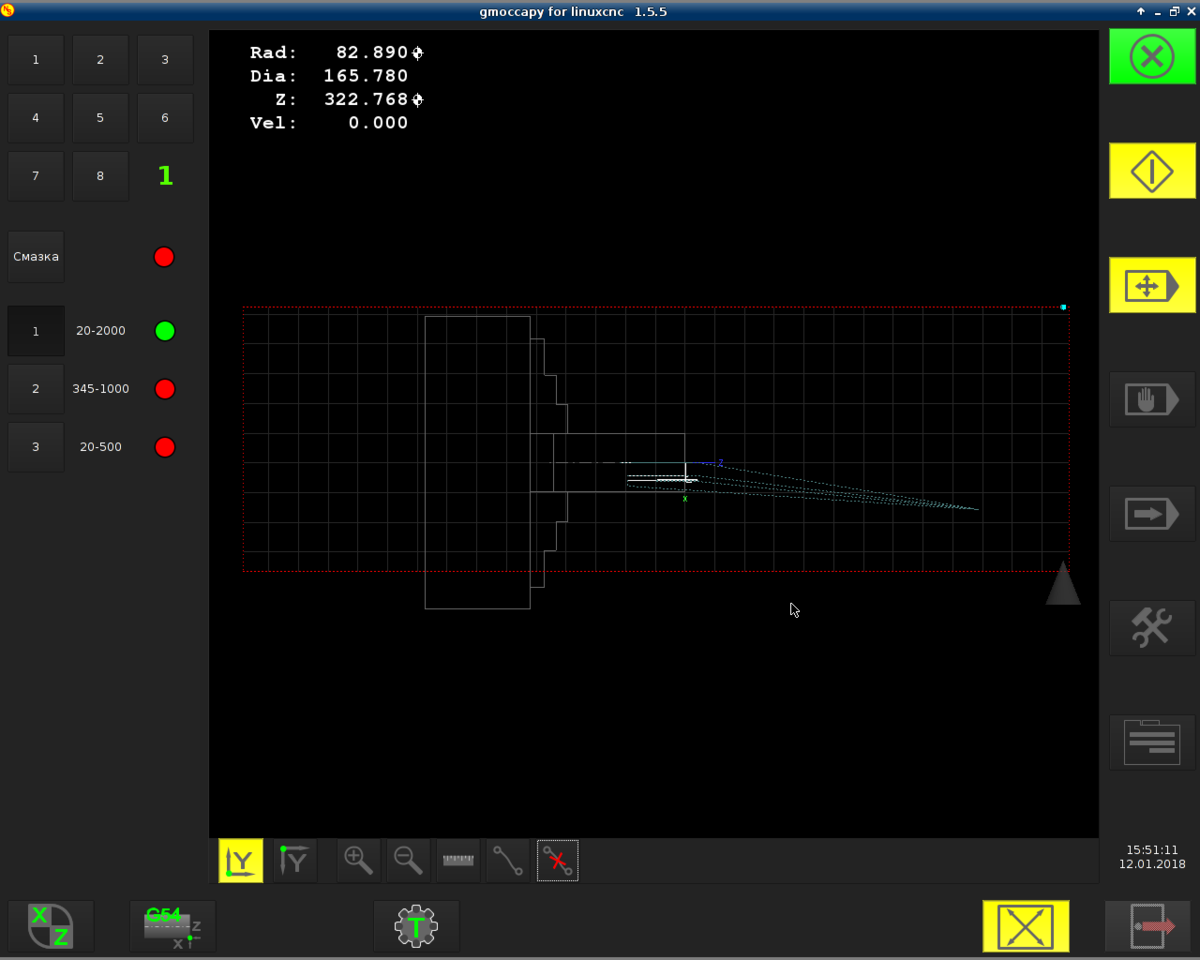
Task: Open the settings wrench and screwdriver page
Action: [x=1152, y=628]
